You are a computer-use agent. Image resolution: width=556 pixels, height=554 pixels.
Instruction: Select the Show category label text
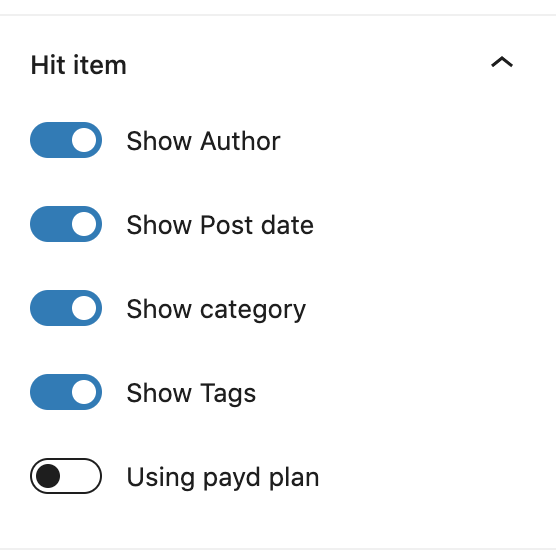click(x=216, y=310)
